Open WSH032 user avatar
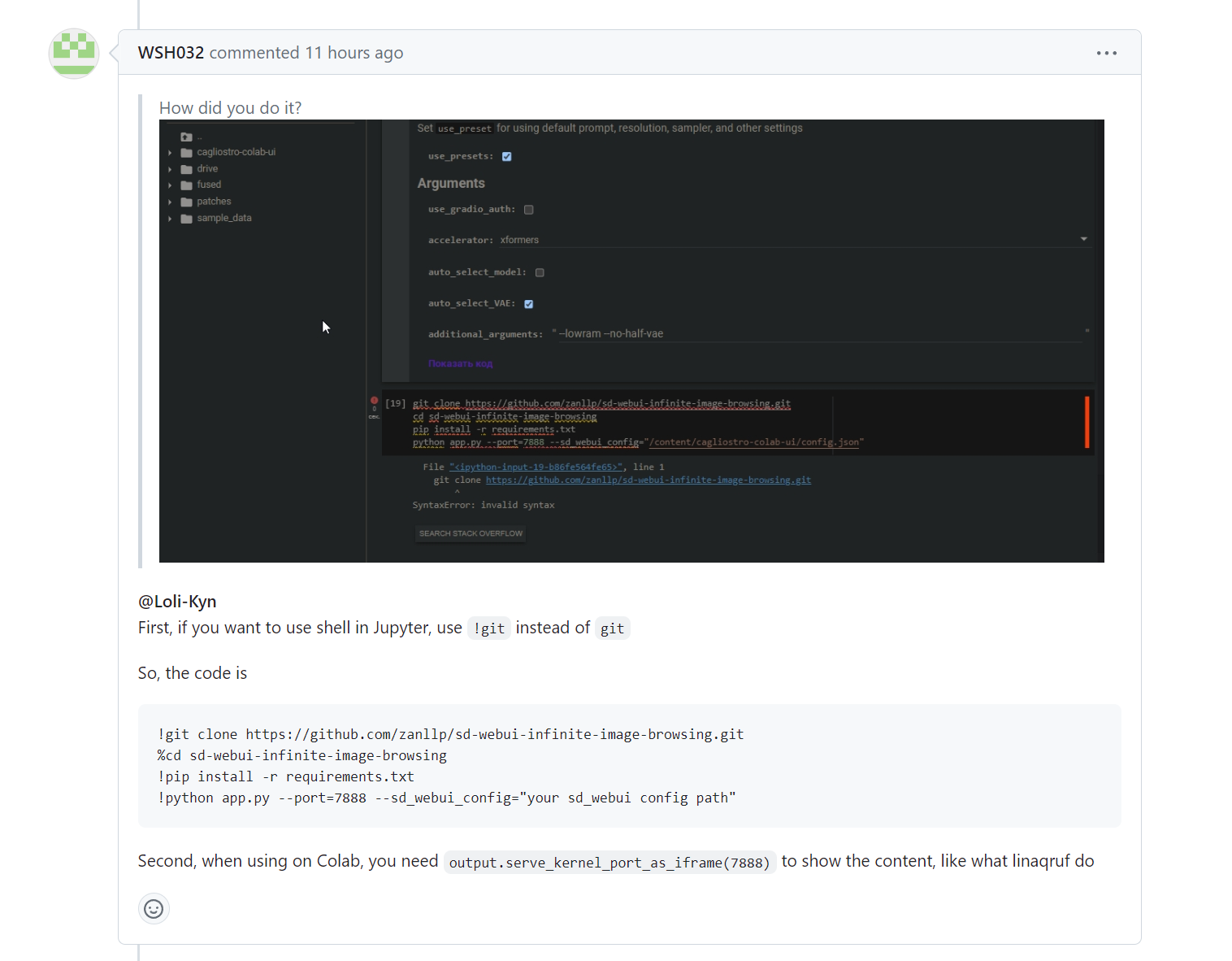Viewport: 1232px width, 961px height. pyautogui.click(x=74, y=53)
